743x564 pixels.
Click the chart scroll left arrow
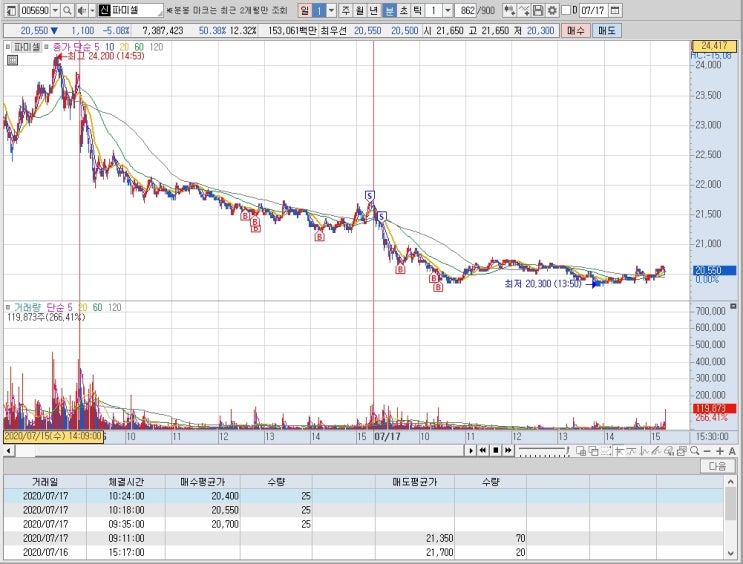tap(9, 450)
